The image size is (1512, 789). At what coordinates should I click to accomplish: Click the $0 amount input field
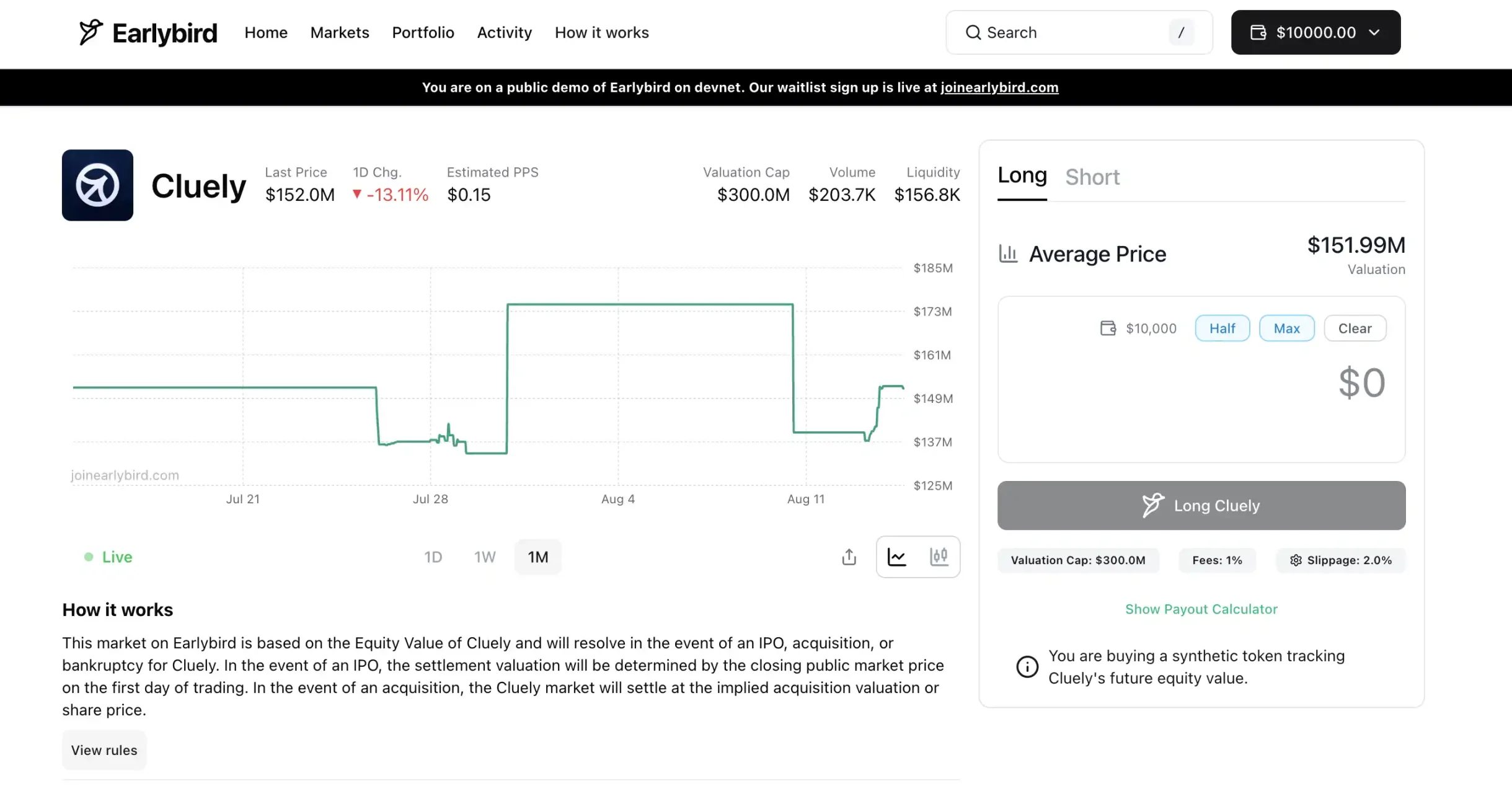(x=1361, y=382)
